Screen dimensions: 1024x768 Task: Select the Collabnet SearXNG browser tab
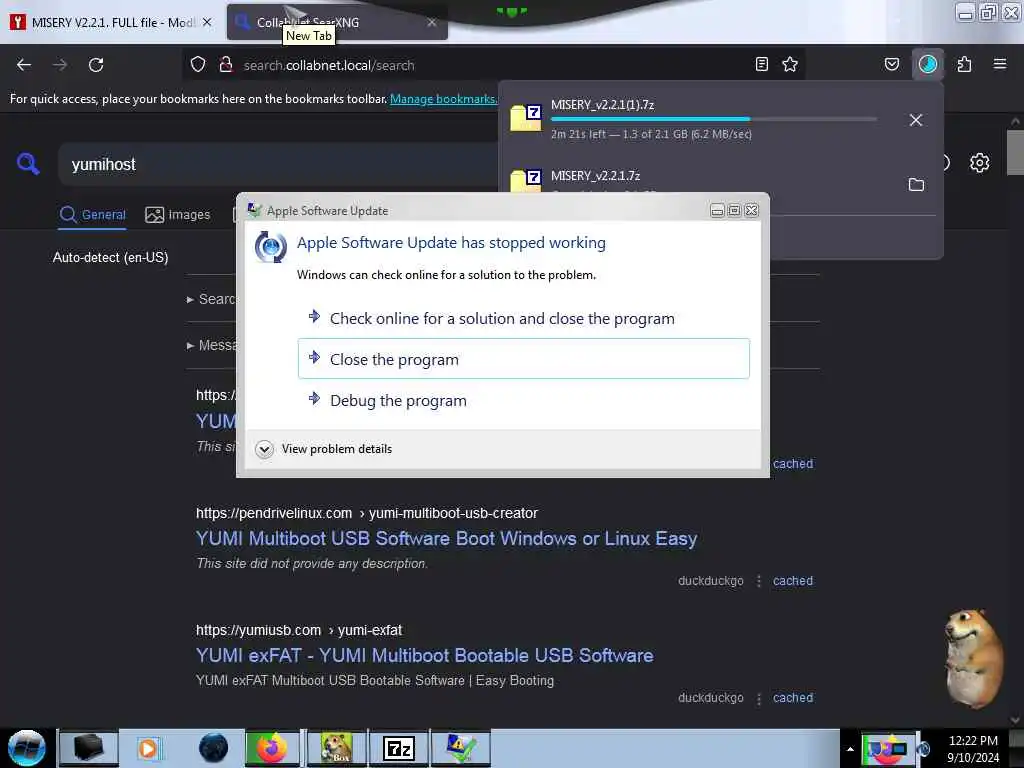[x=337, y=22]
